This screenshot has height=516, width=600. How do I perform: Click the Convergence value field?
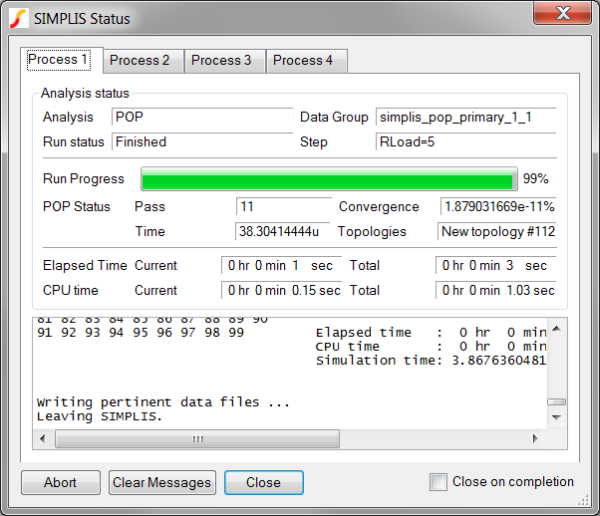click(498, 207)
